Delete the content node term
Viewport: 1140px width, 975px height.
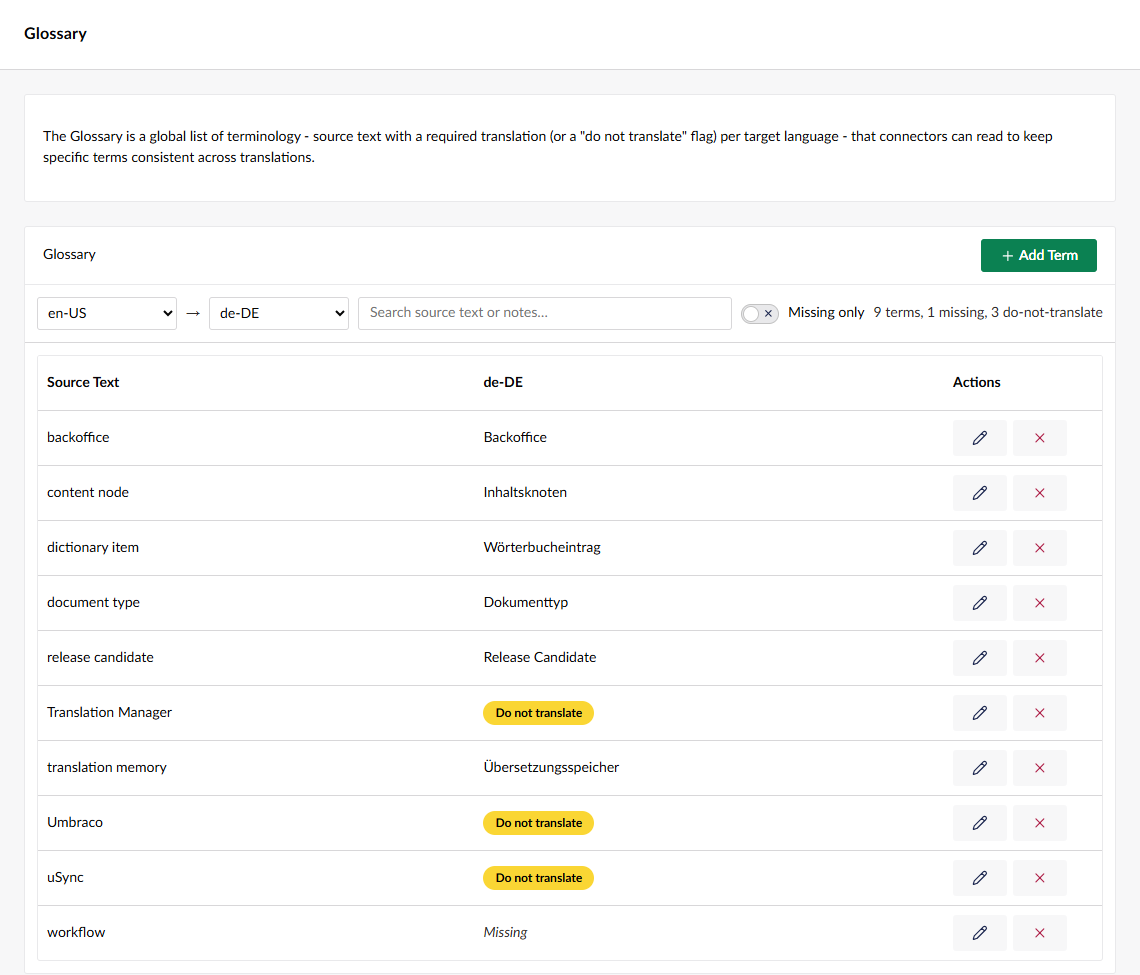tap(1040, 493)
